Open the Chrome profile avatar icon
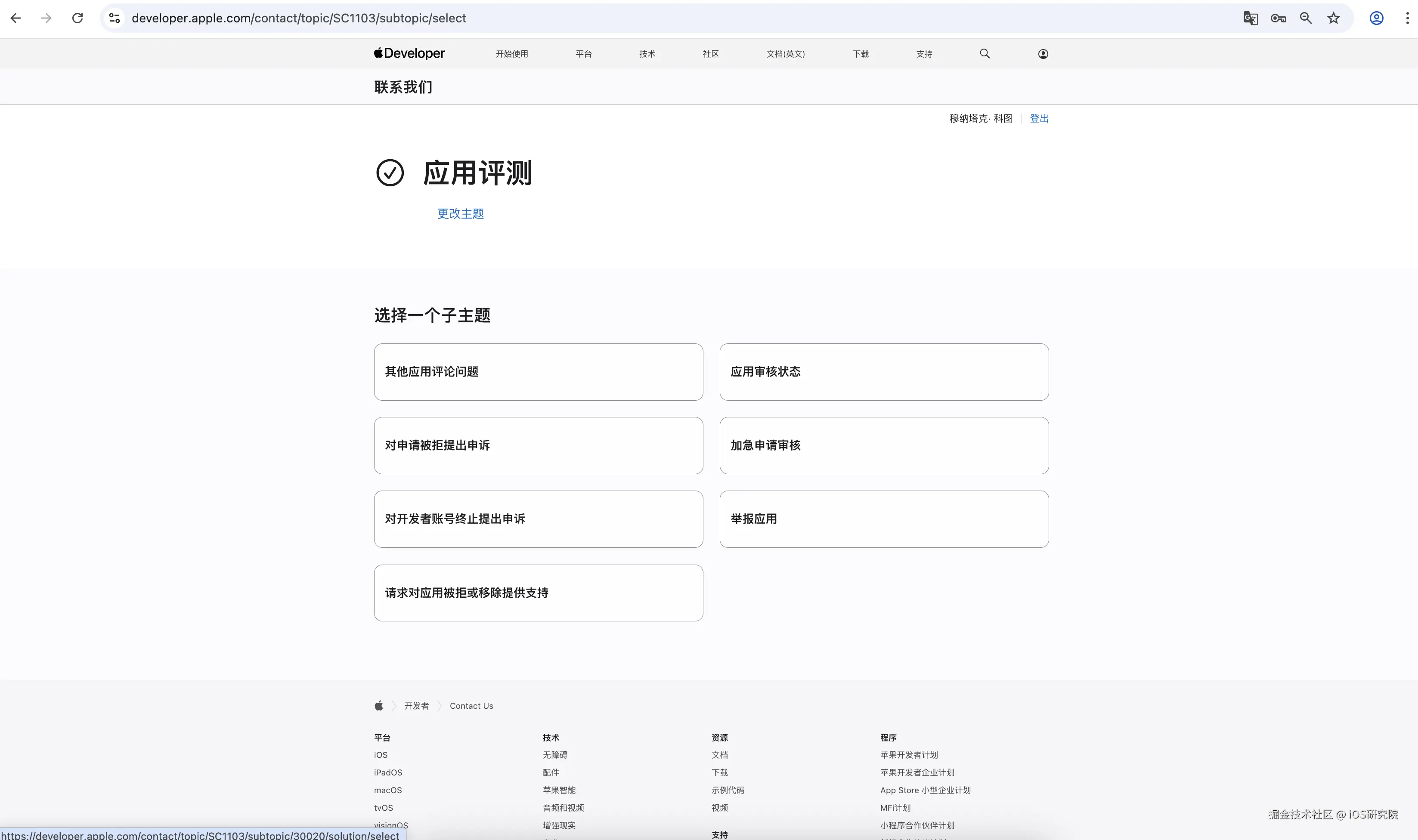 1377,18
